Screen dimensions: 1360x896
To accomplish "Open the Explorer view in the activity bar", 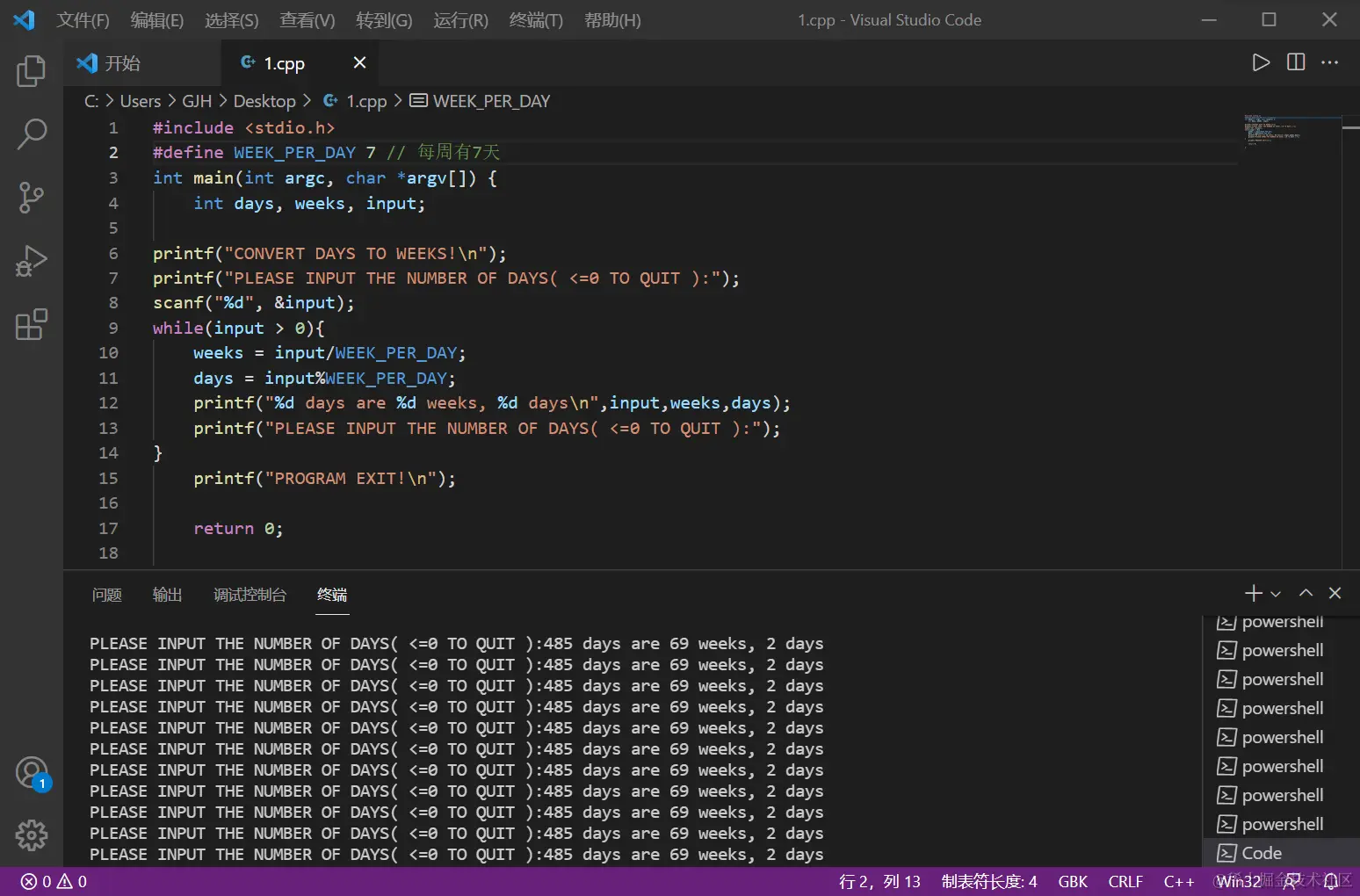I will 32,71.
